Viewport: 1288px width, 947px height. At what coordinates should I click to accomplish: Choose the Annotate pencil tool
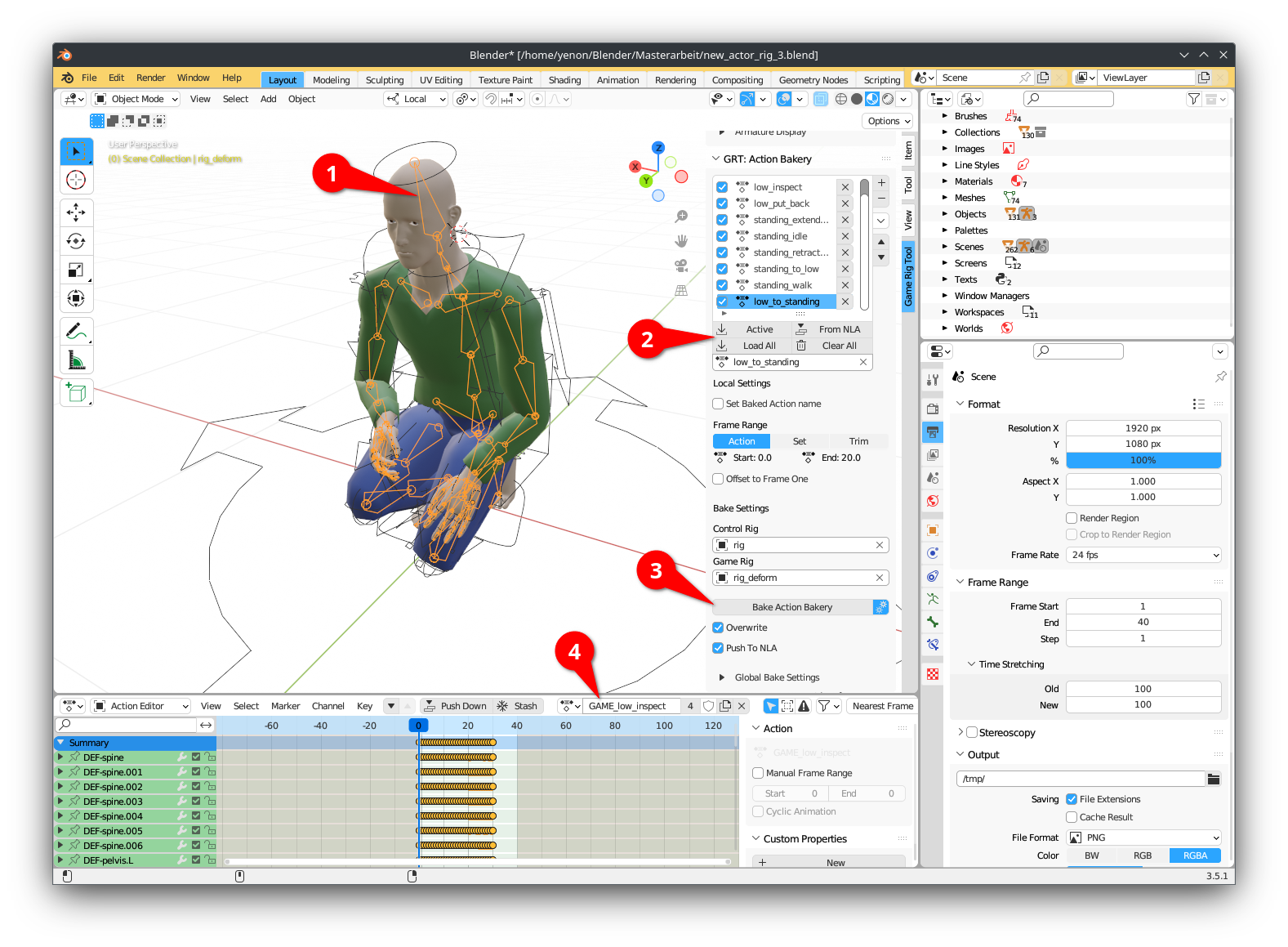click(76, 332)
